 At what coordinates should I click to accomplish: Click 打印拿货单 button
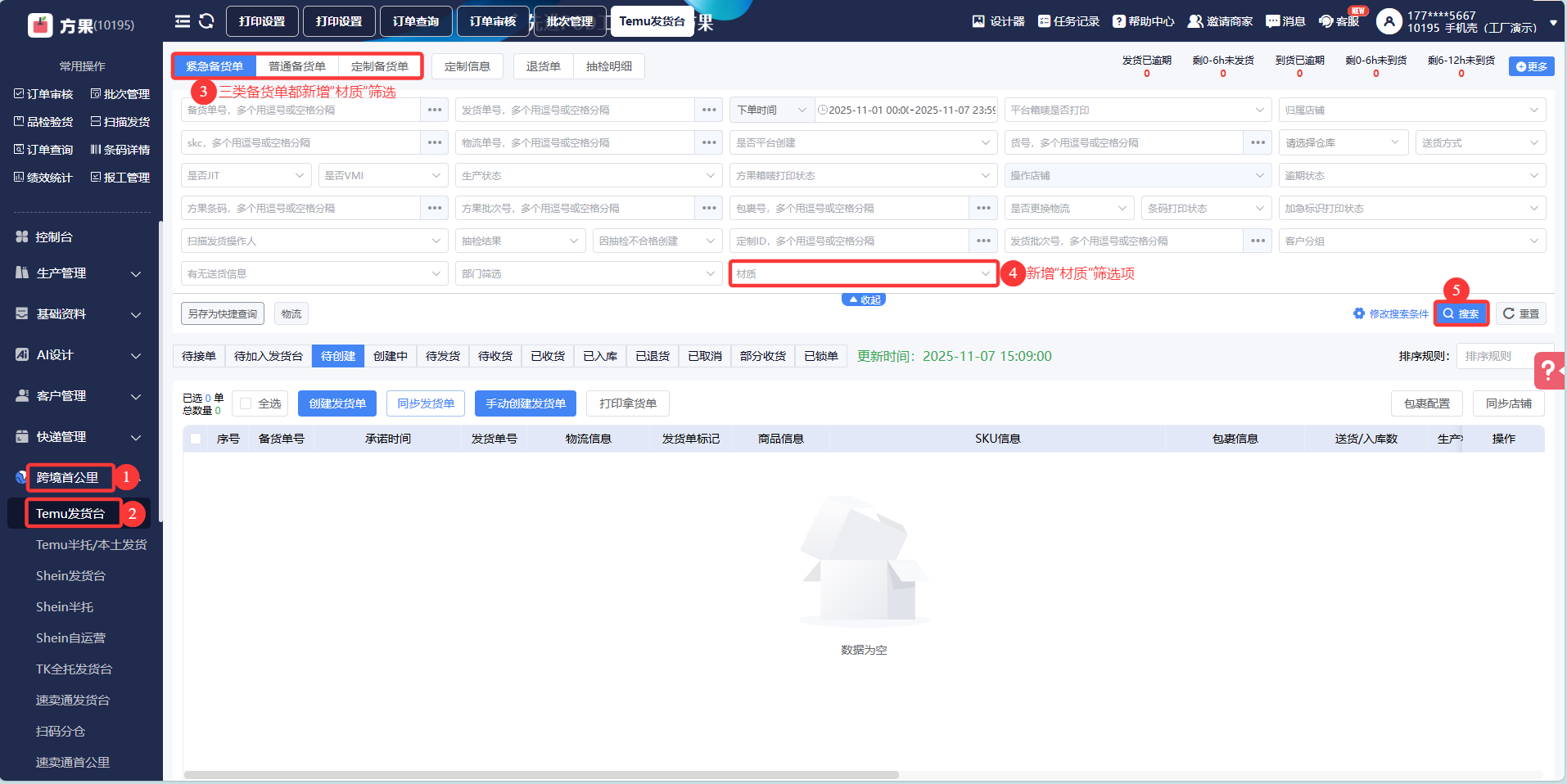[x=628, y=403]
